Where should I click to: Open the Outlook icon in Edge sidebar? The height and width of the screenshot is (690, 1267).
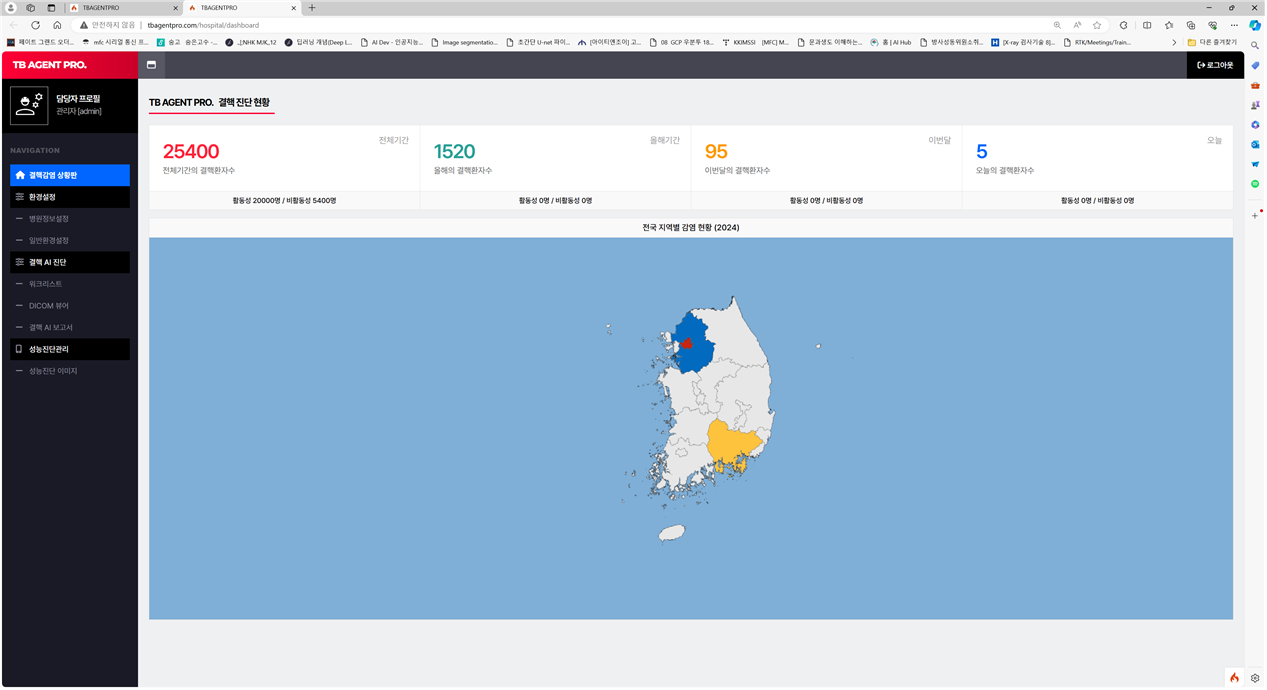click(1255, 145)
